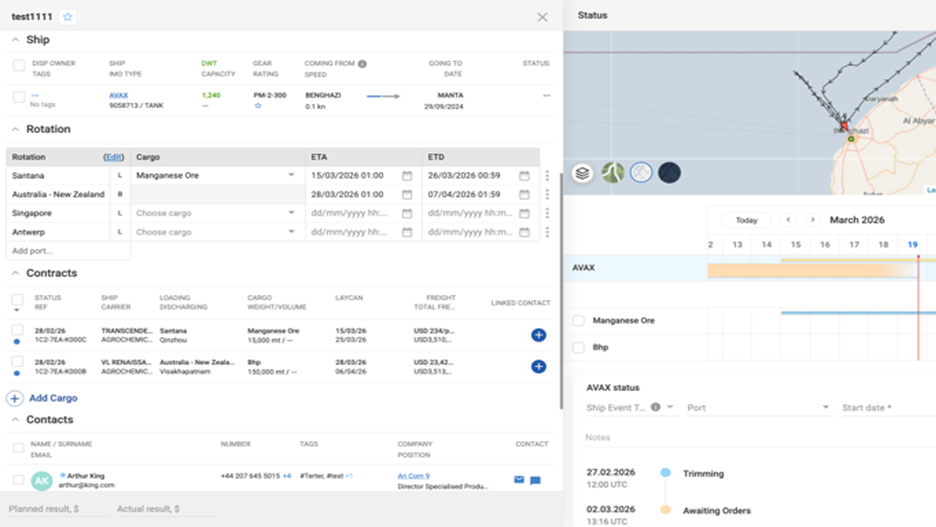Screen dimensions: 936x527
Task: Click the dark map style swatch
Action: pyautogui.click(x=669, y=173)
